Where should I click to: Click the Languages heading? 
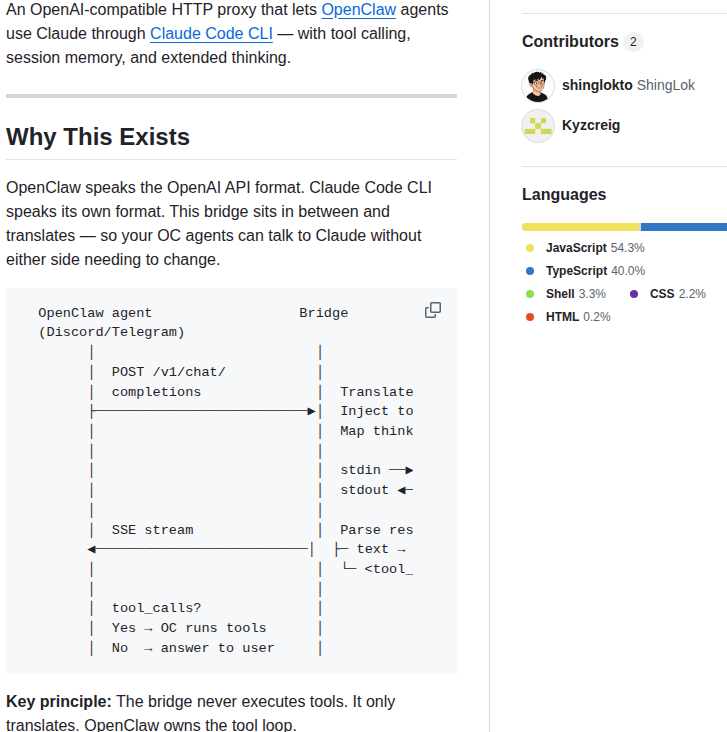pos(564,194)
